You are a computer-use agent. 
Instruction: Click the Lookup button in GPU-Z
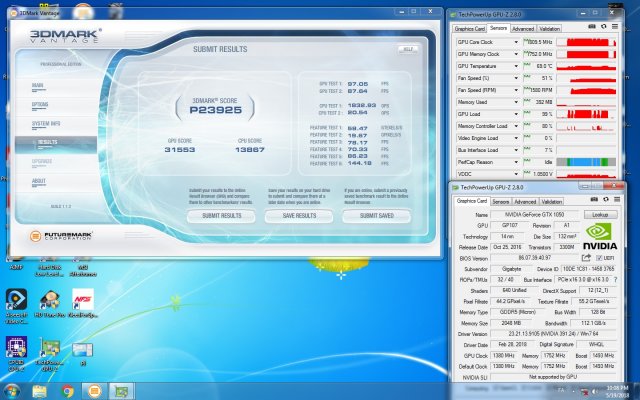[x=601, y=214]
